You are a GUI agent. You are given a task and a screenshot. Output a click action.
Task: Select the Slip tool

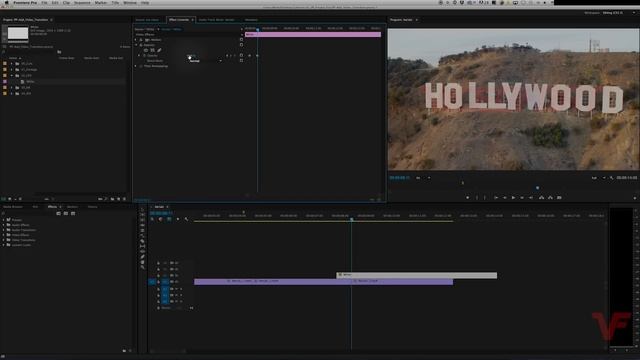(x=142, y=246)
